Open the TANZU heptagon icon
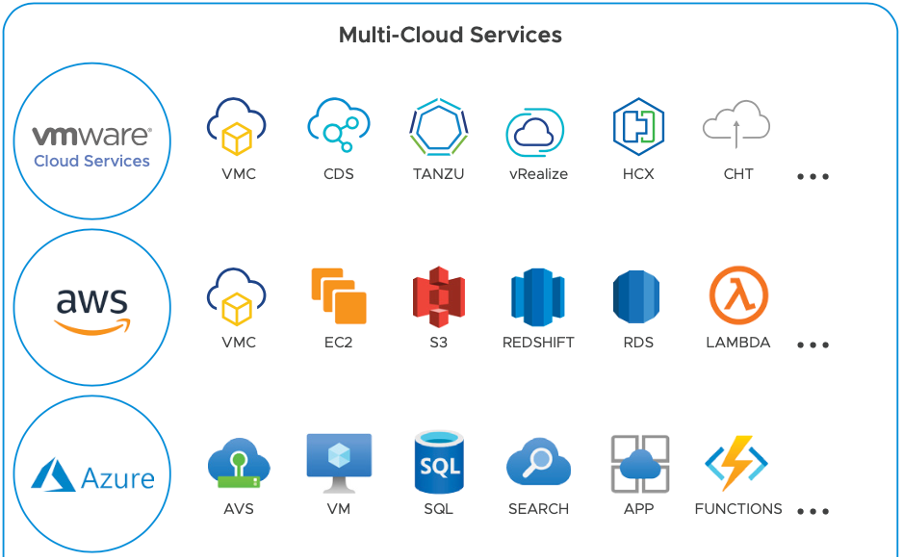This screenshot has height=557, width=903. [439, 127]
